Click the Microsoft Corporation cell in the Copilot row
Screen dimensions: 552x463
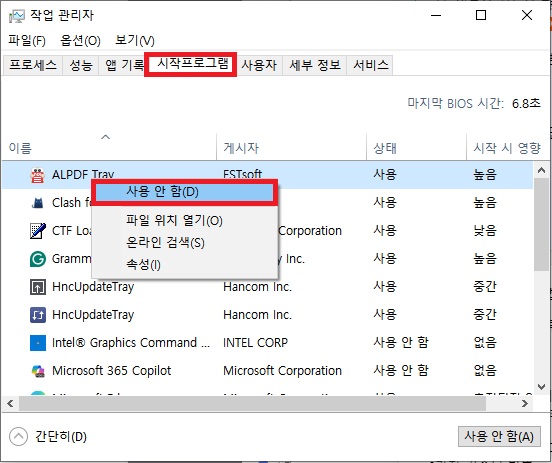pyautogui.click(x=282, y=371)
